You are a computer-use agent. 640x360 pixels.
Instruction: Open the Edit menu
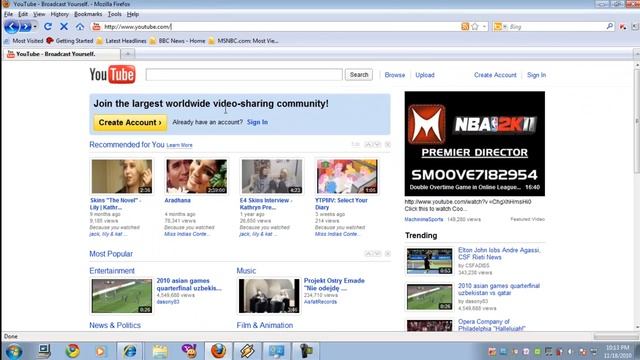pyautogui.click(x=23, y=14)
